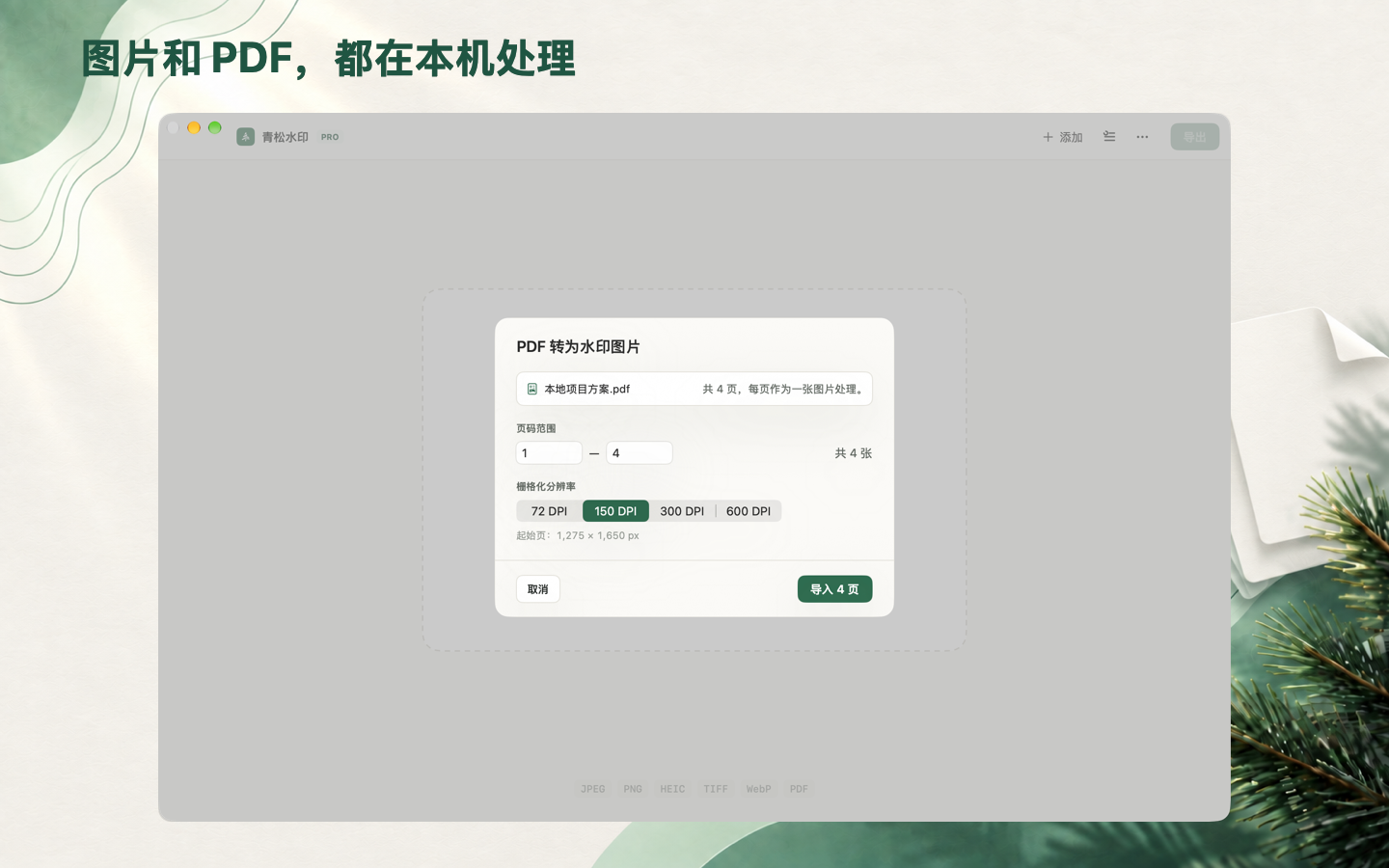Select the 150 DPI resolution option
Viewport: 1389px width, 868px height.
pos(615,511)
